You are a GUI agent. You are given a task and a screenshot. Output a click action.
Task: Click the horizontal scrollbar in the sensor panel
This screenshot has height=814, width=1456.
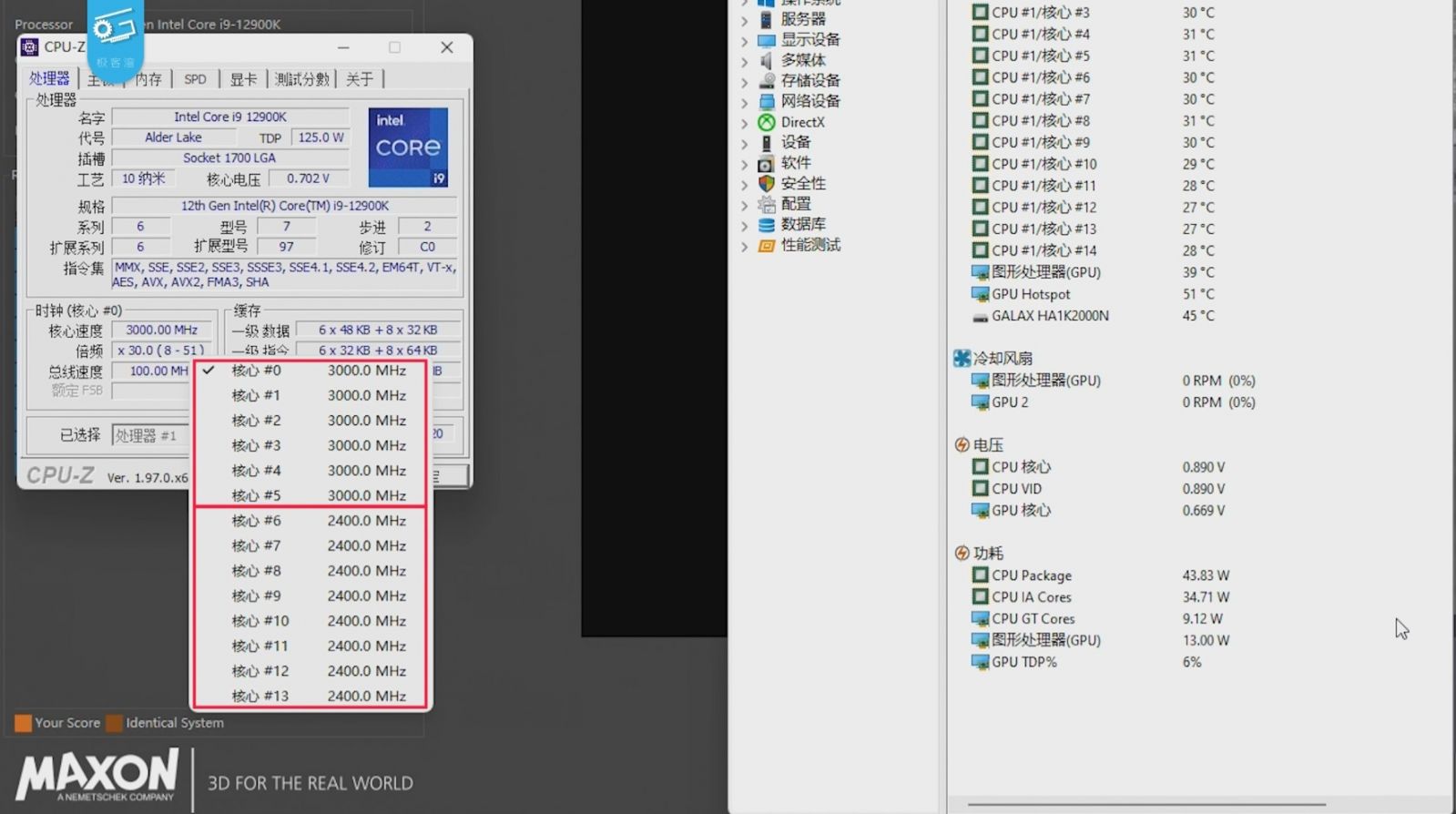1146,804
